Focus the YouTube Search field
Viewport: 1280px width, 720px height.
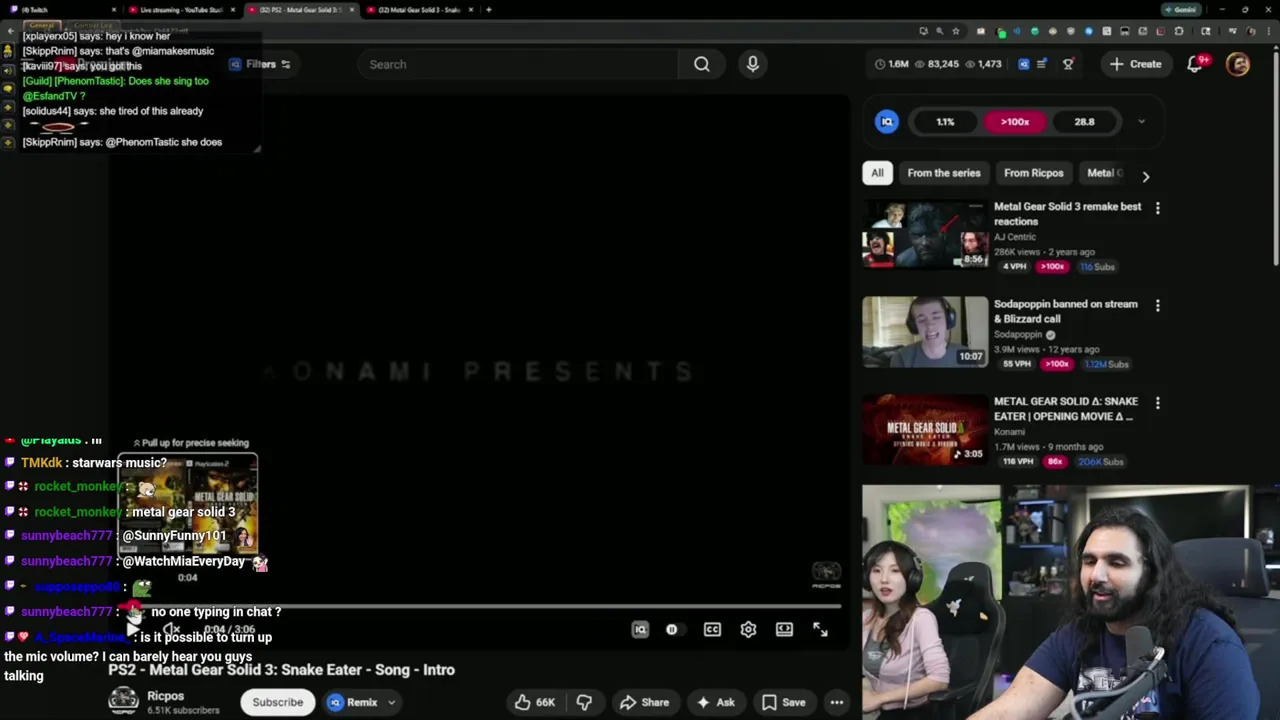[520, 64]
